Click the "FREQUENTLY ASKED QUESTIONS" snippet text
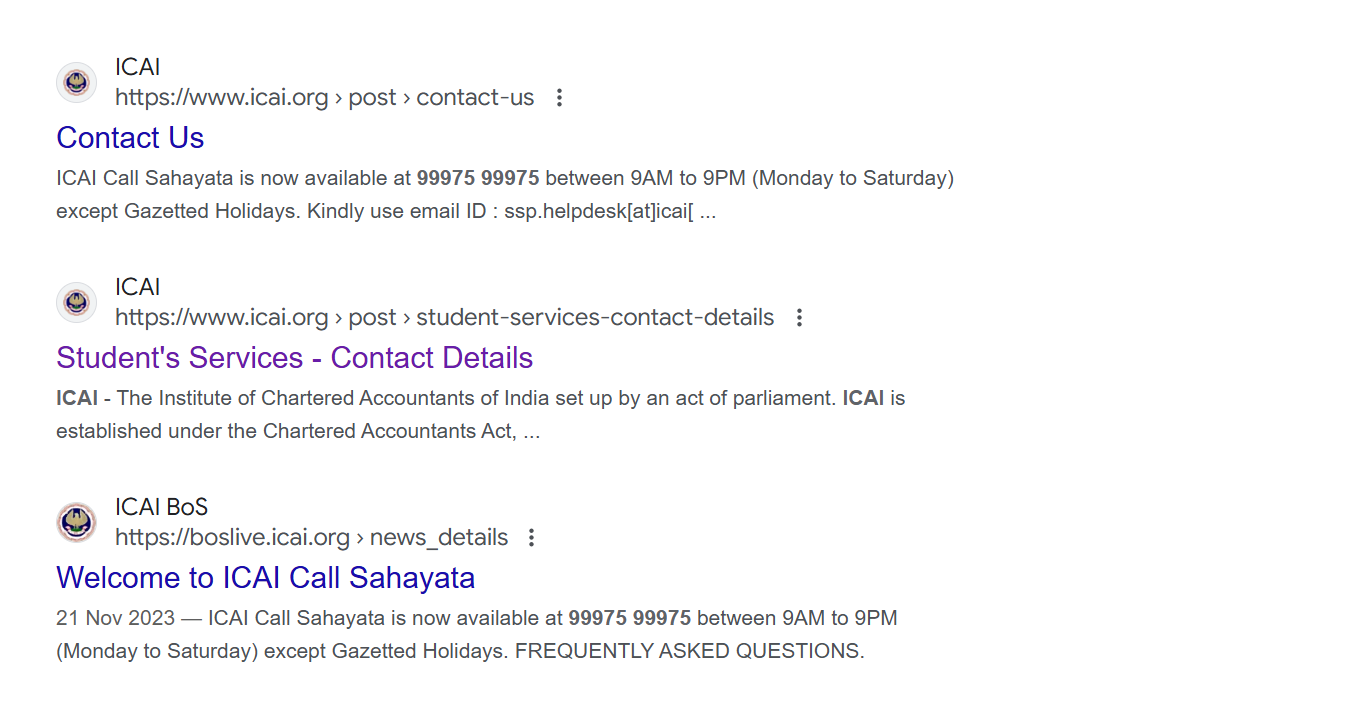 [688, 651]
